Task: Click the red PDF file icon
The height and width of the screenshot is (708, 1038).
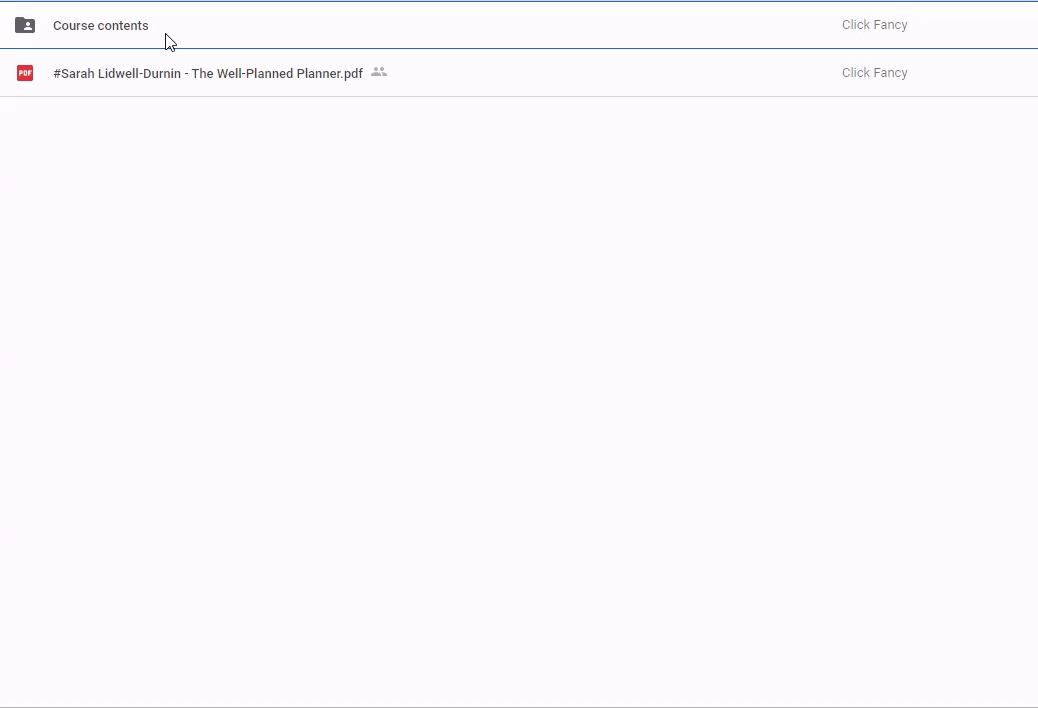Action: point(25,73)
